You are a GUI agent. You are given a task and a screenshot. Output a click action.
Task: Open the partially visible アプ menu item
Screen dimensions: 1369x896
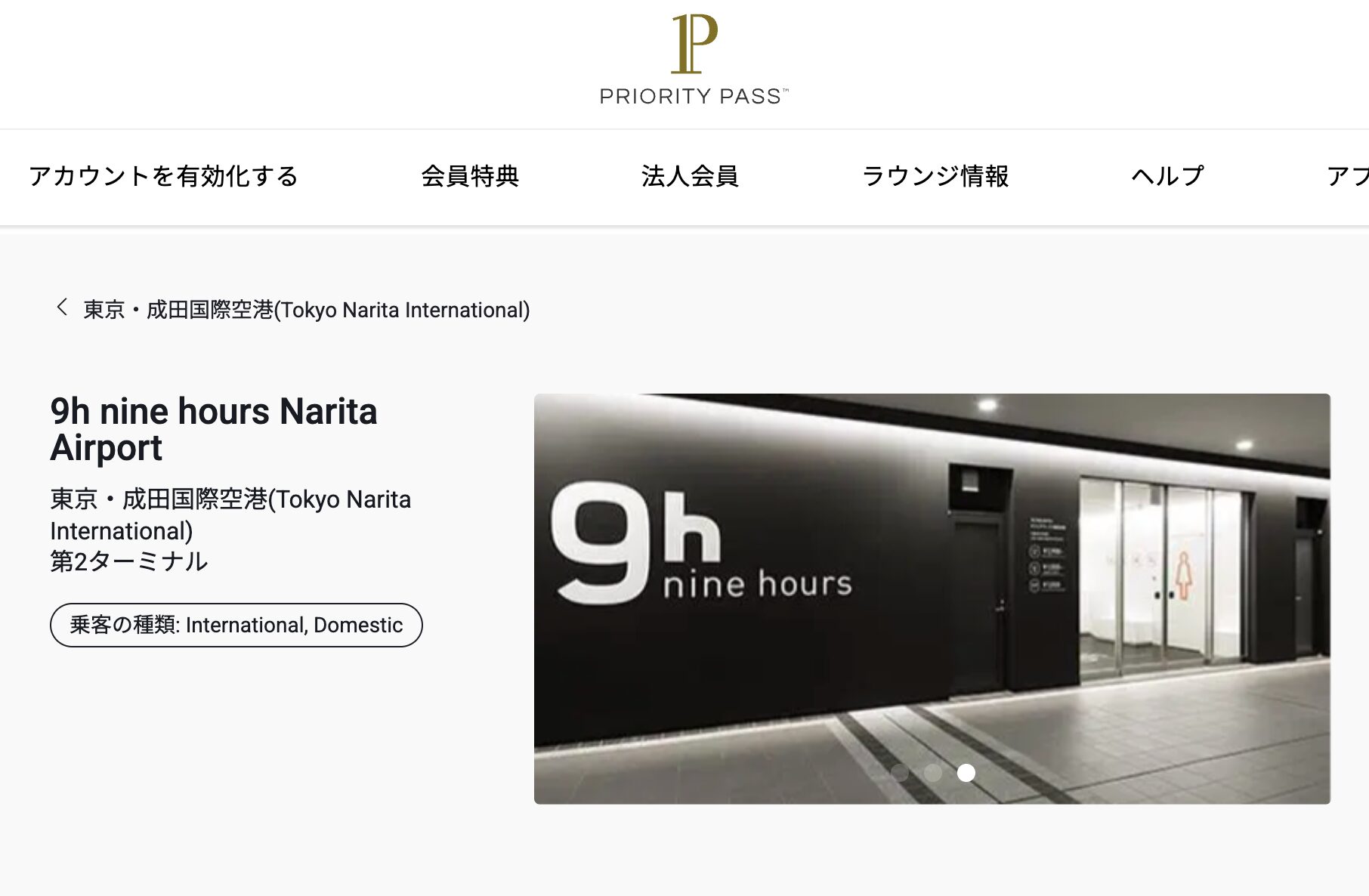1348,176
